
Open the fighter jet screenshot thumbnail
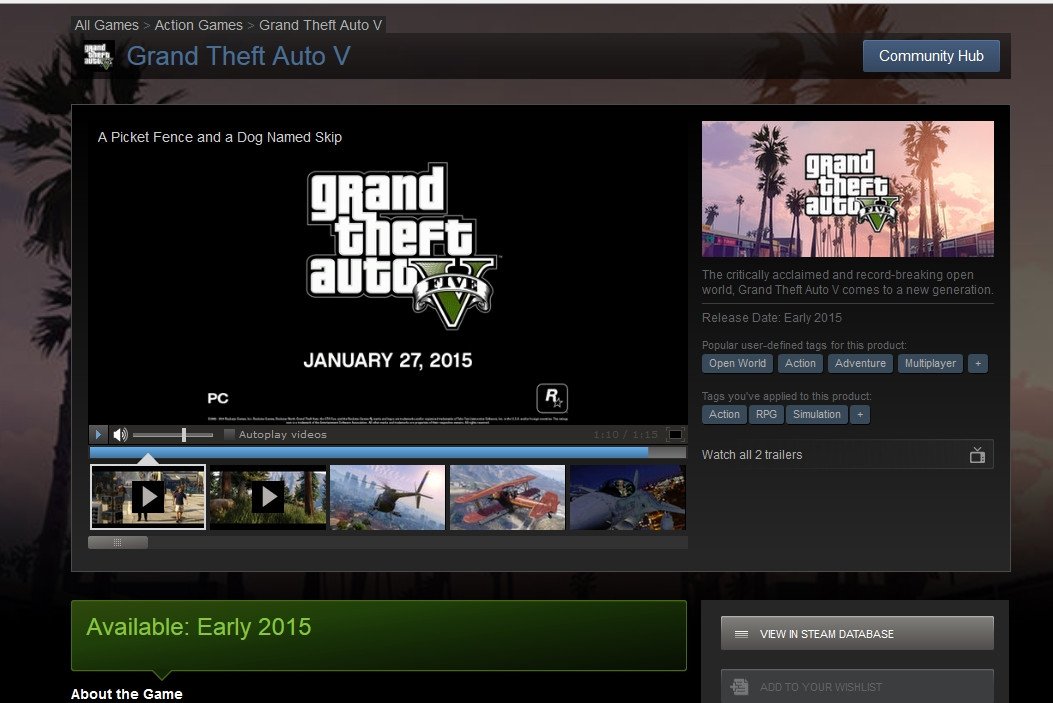[627, 498]
